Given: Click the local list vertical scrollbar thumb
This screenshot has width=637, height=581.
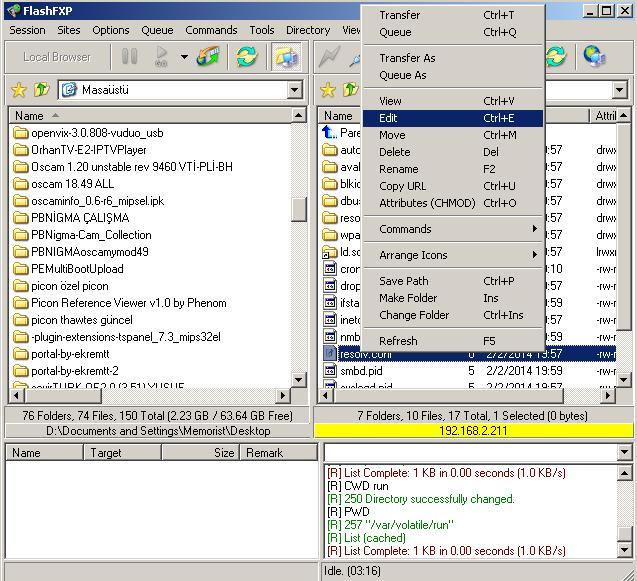Looking at the screenshot, I should (299, 209).
